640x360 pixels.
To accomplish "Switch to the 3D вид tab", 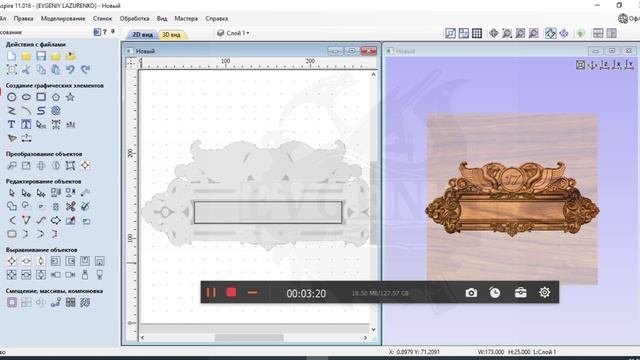I will [171, 35].
